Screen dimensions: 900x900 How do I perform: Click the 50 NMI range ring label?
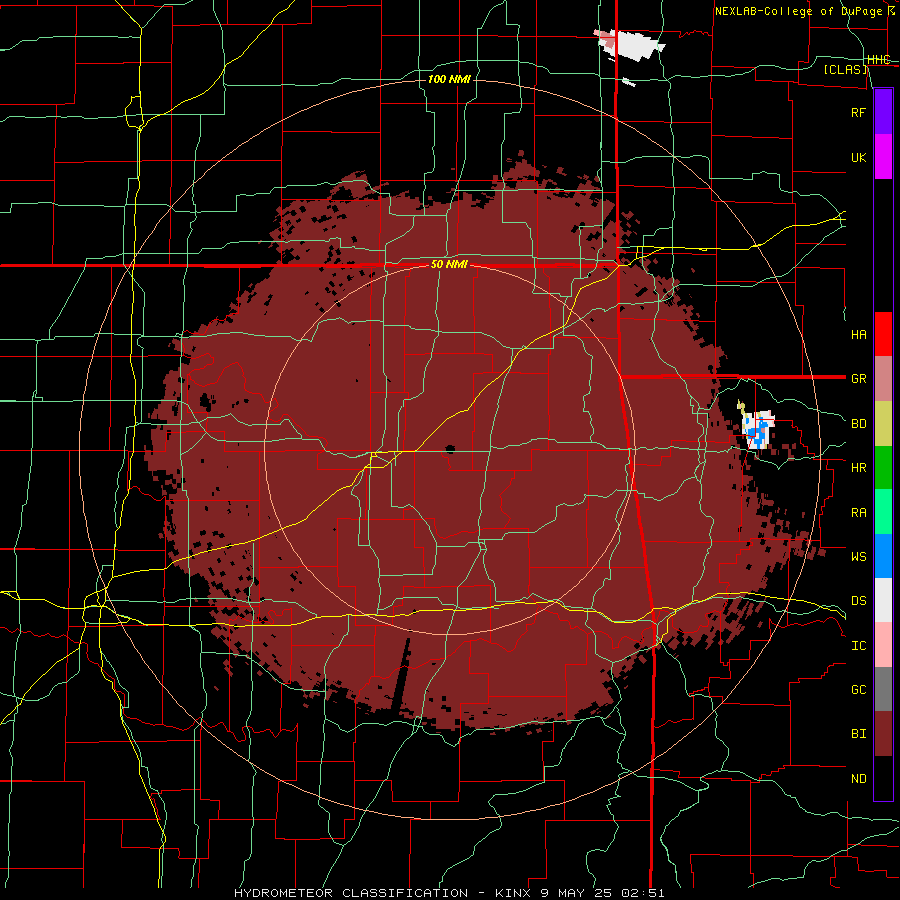click(449, 264)
